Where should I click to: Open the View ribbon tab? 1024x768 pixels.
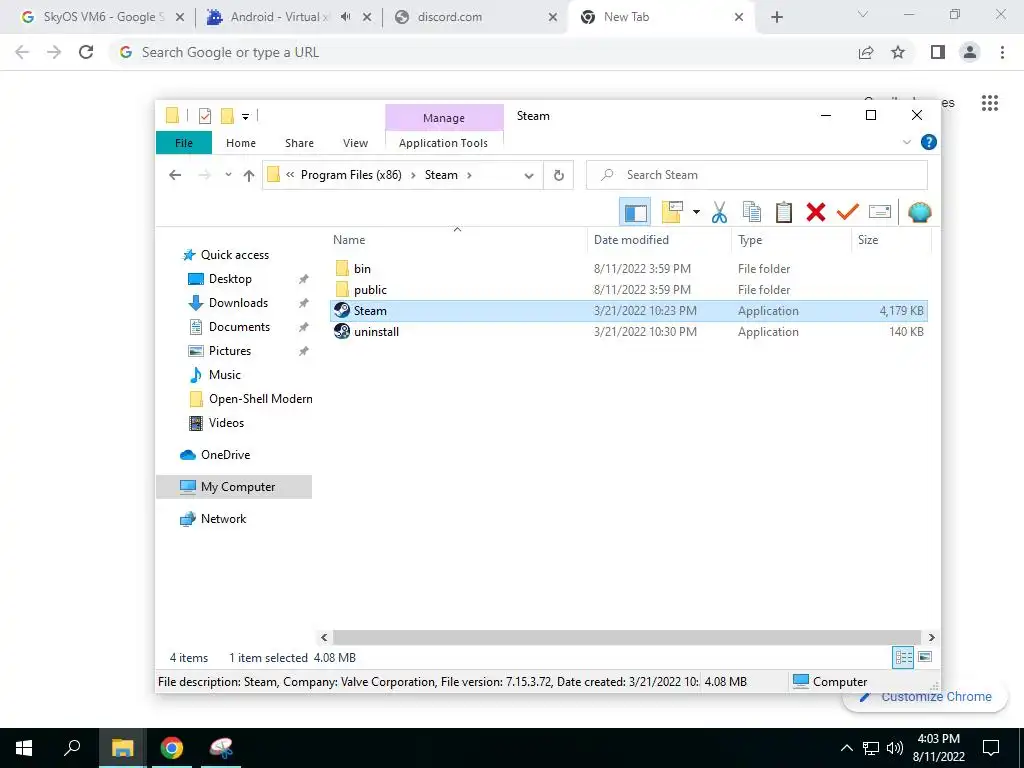(355, 143)
